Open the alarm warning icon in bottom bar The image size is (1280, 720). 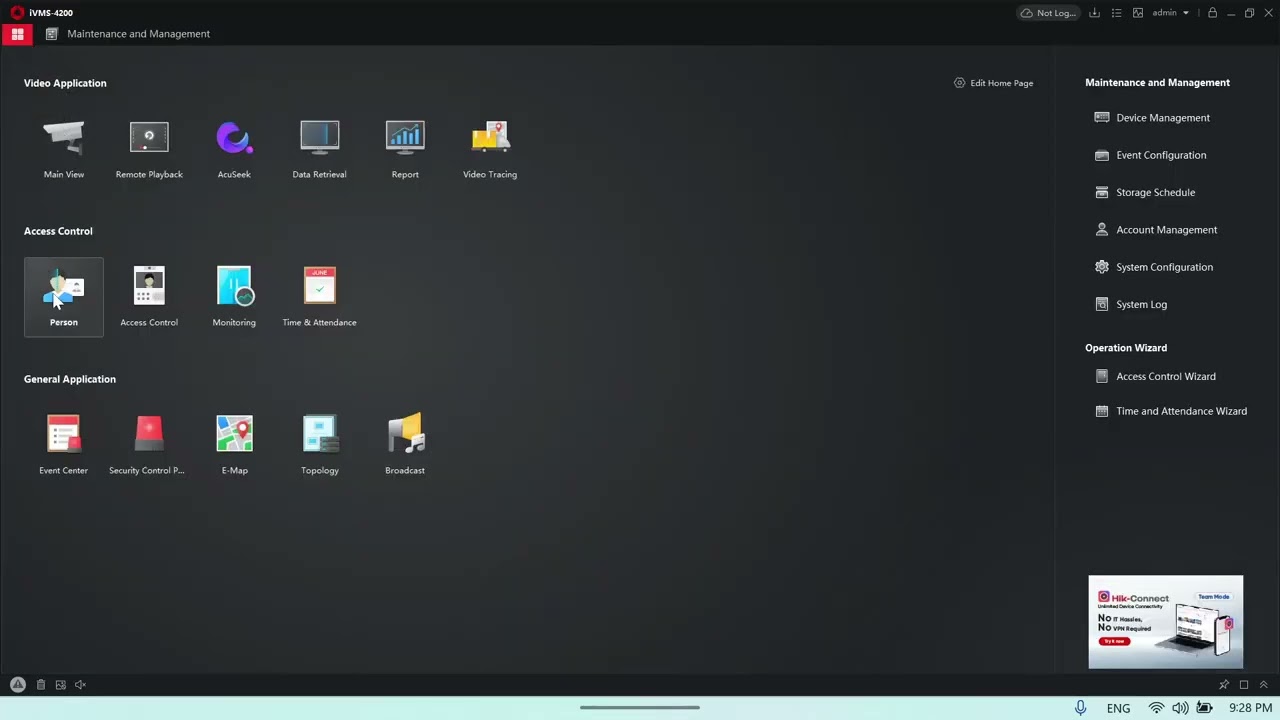(17, 685)
